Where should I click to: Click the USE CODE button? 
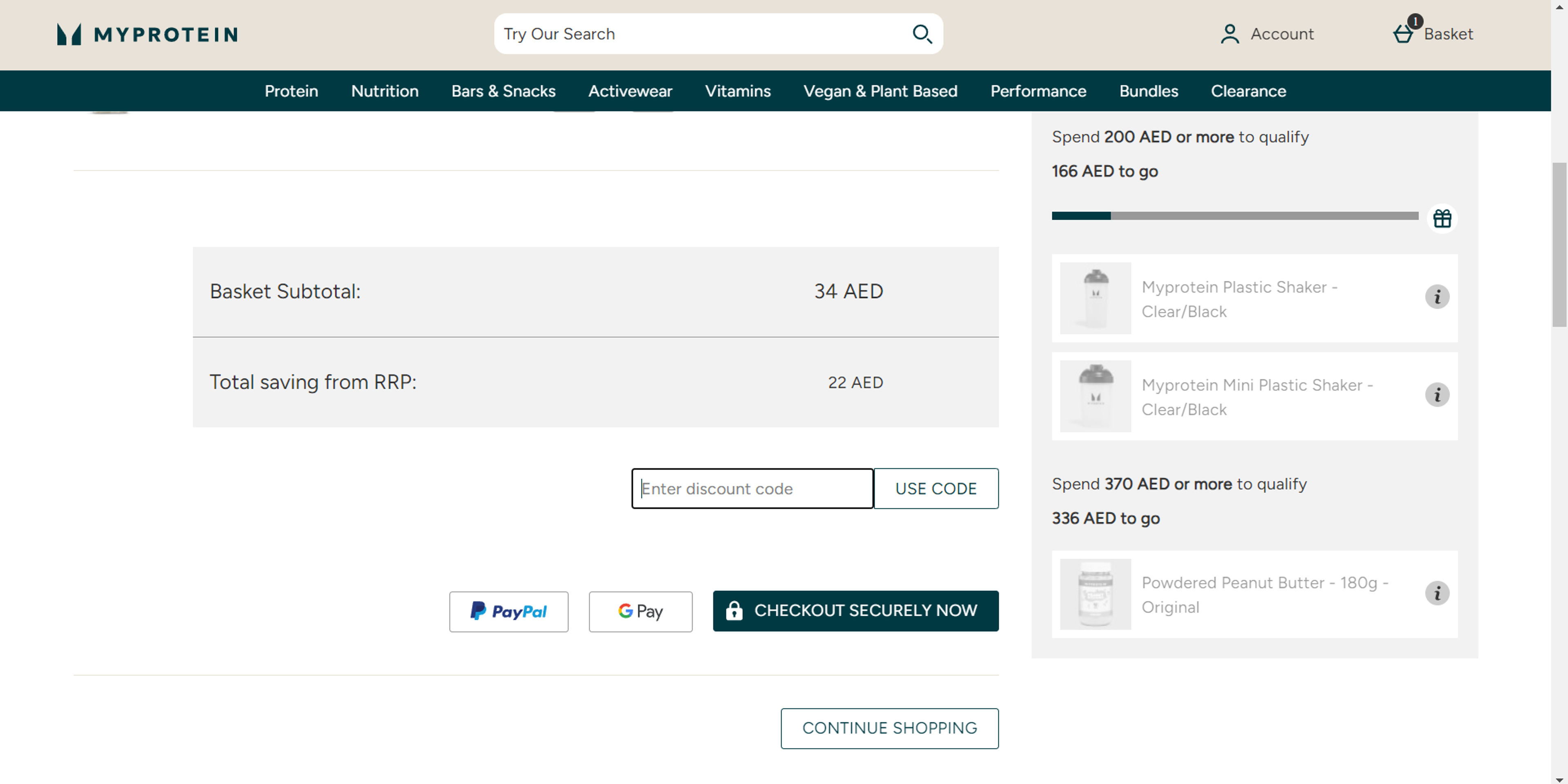pos(936,489)
